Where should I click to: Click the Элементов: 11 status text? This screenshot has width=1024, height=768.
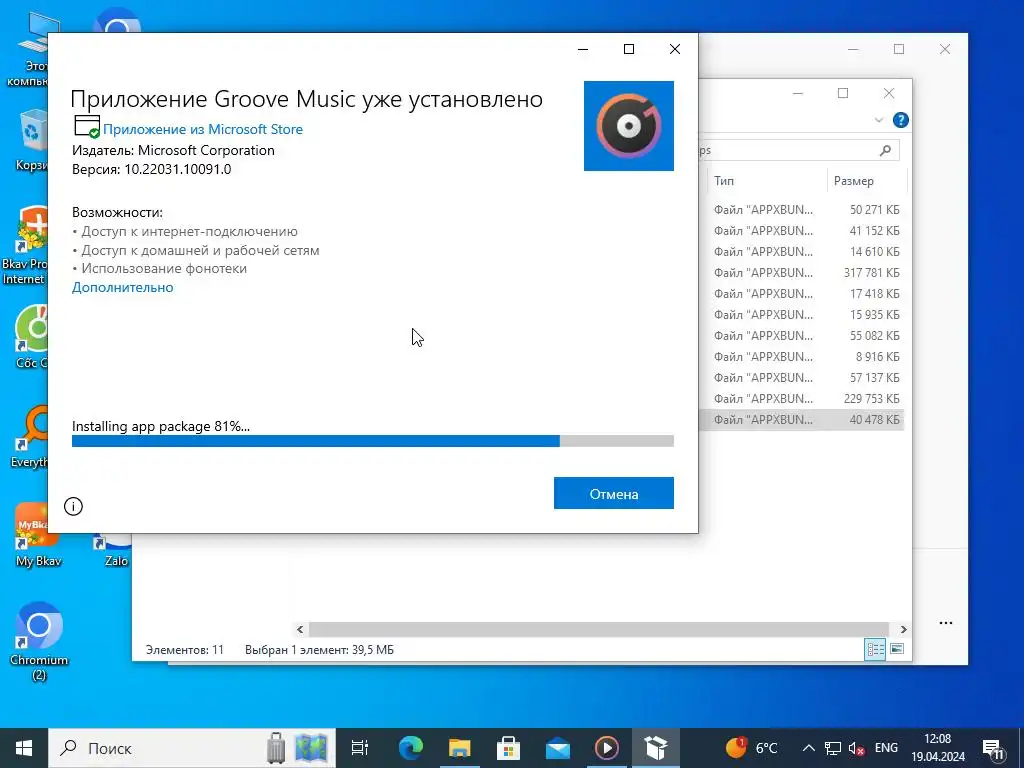pyautogui.click(x=185, y=650)
